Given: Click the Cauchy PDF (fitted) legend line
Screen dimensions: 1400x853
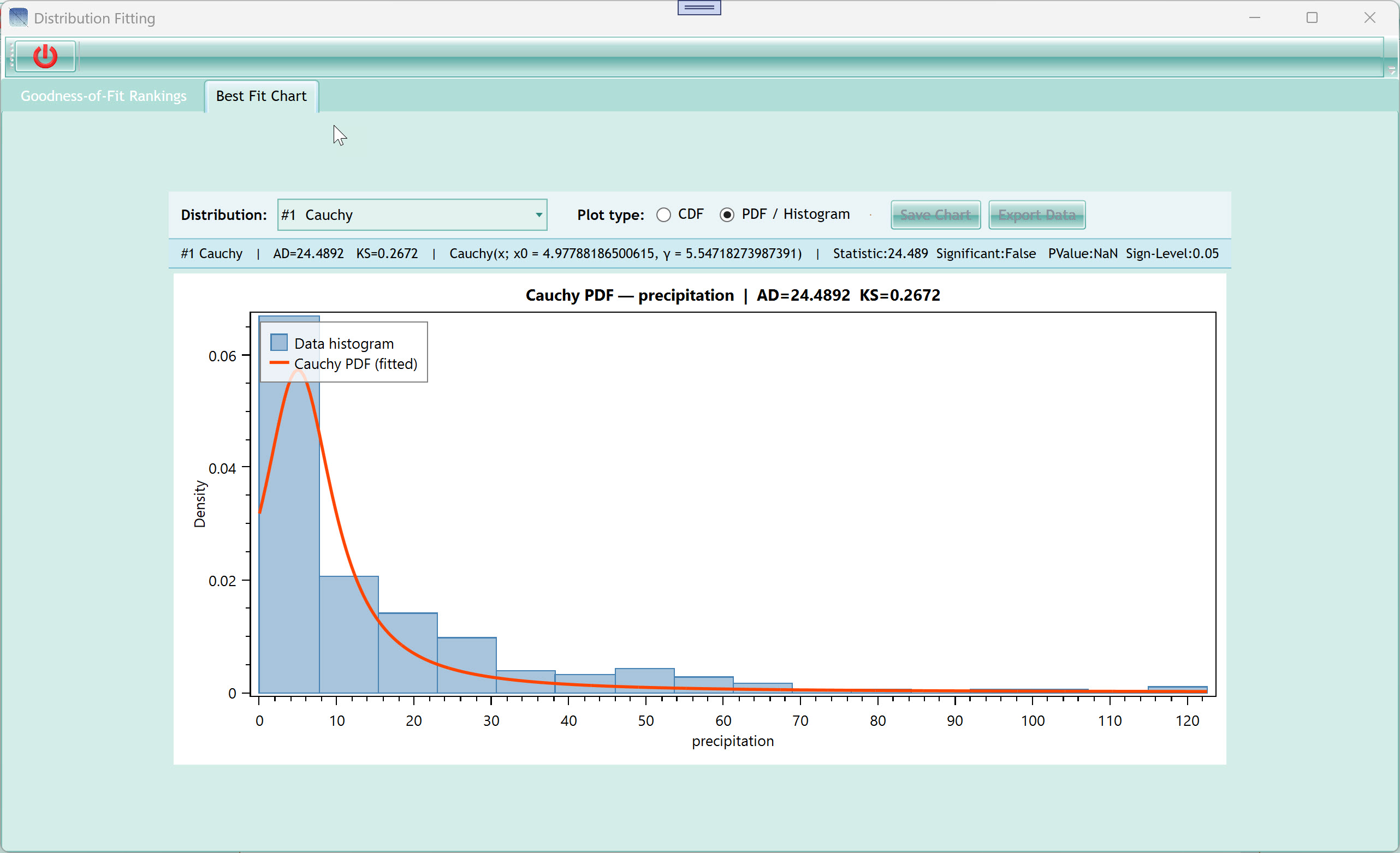Looking at the screenshot, I should (279, 363).
